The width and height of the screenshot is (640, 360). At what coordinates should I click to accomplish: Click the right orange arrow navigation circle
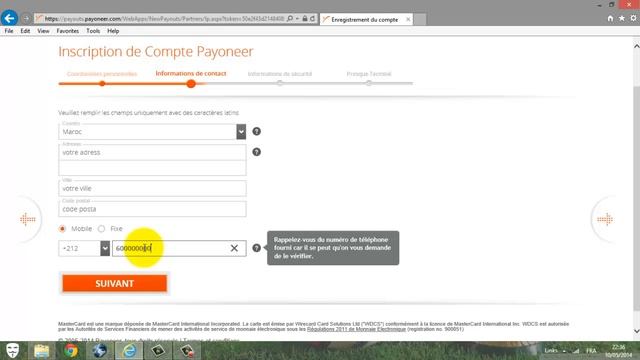click(605, 219)
